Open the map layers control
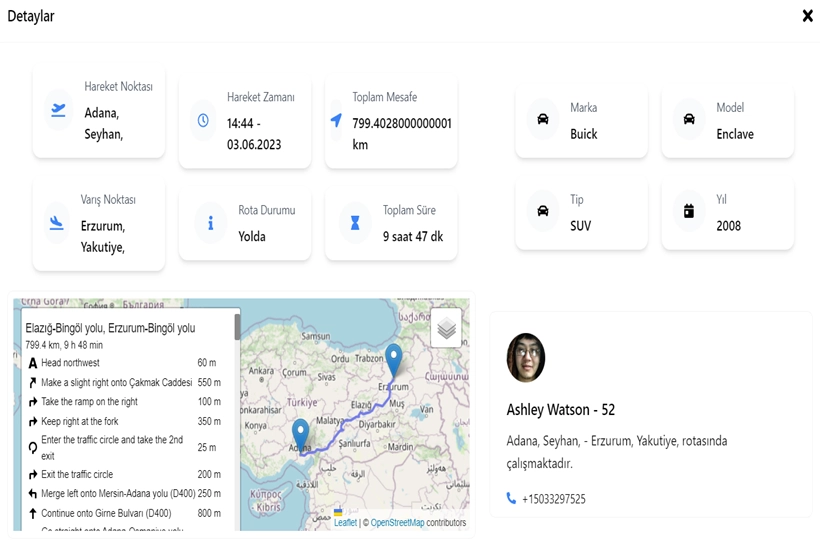Image resolution: width=822 pixels, height=550 pixels. (446, 328)
